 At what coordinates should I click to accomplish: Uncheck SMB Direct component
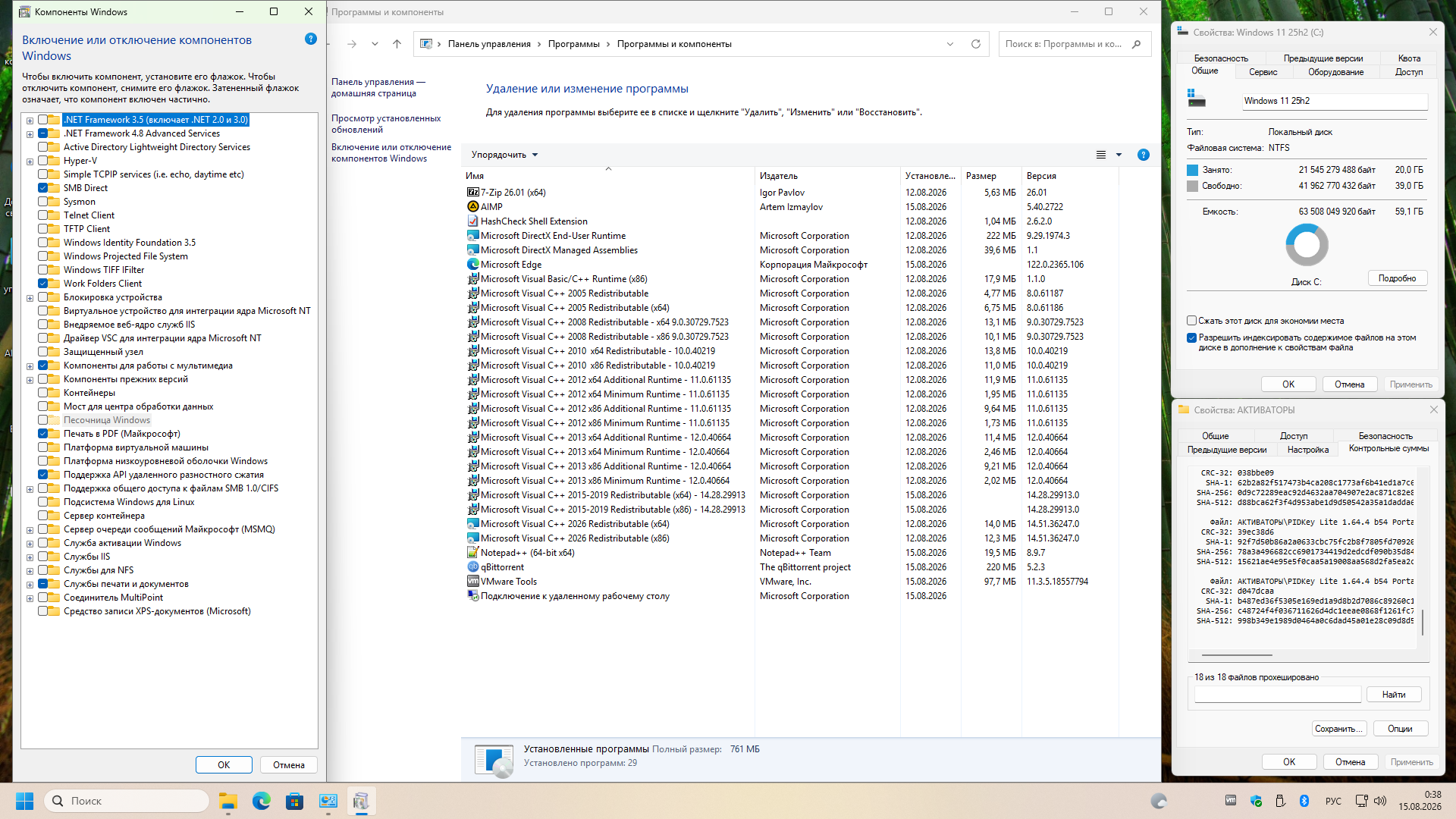pos(43,188)
